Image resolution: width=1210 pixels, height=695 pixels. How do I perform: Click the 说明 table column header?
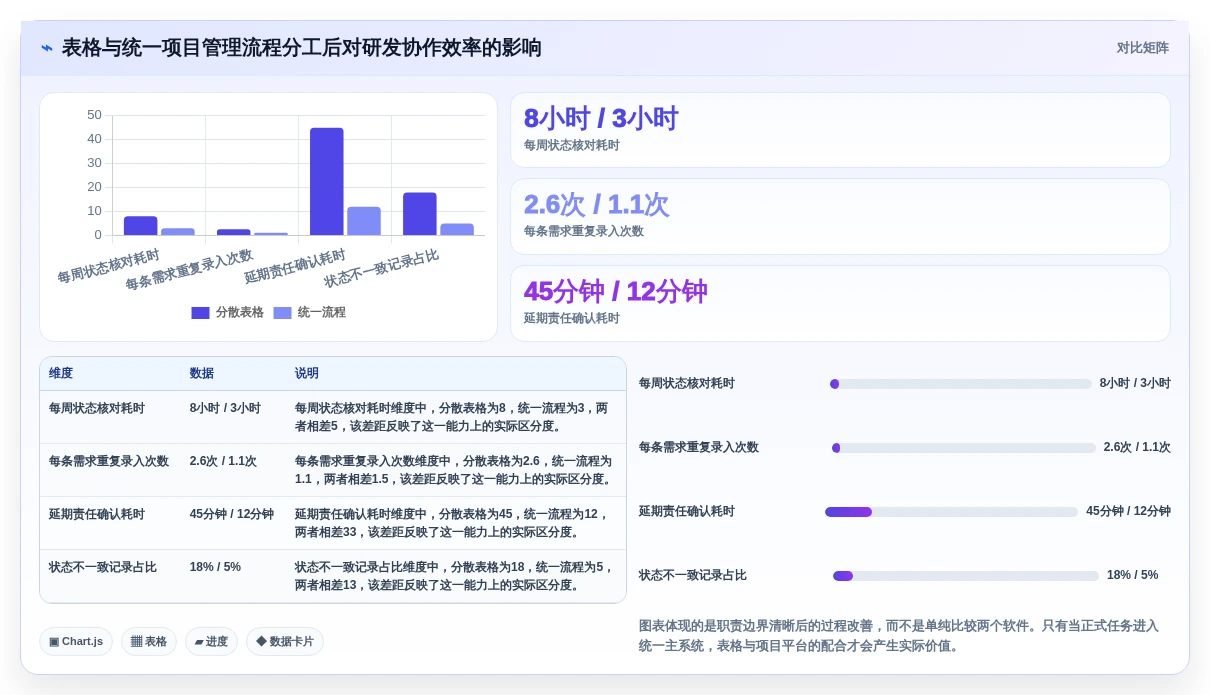coord(307,373)
